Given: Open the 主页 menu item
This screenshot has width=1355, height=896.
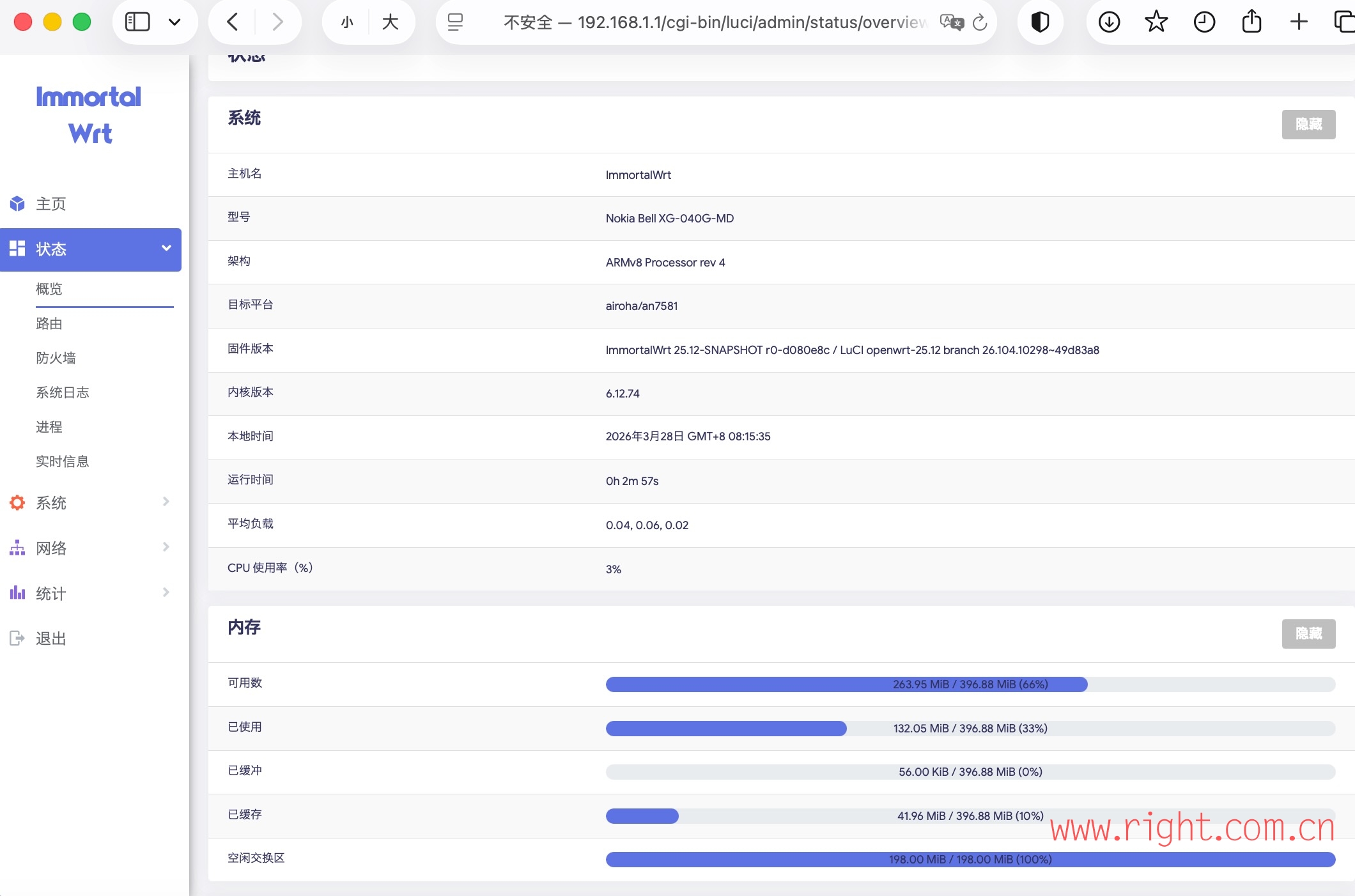Looking at the screenshot, I should coord(50,204).
